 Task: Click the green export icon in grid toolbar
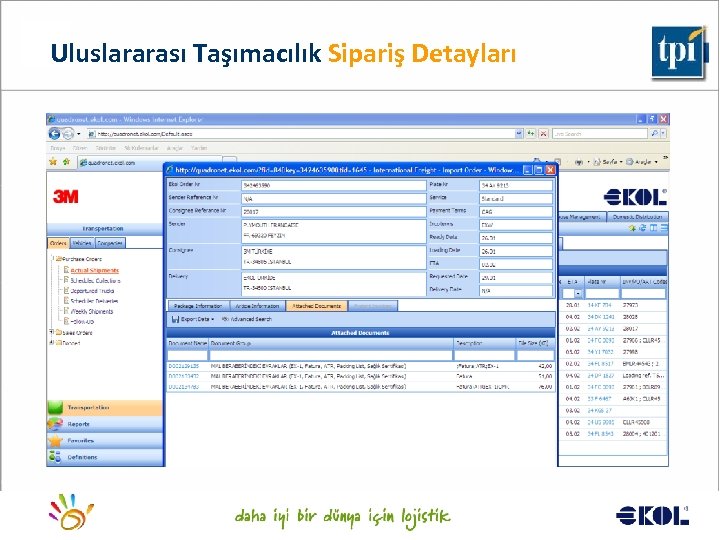[x=633, y=228]
